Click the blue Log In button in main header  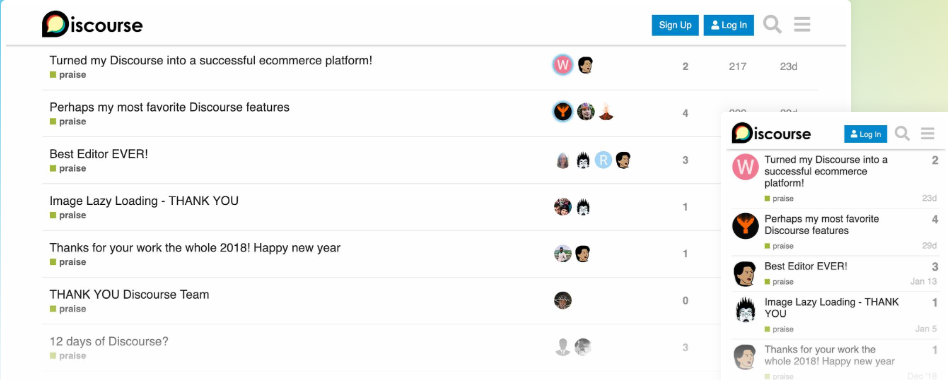click(729, 25)
